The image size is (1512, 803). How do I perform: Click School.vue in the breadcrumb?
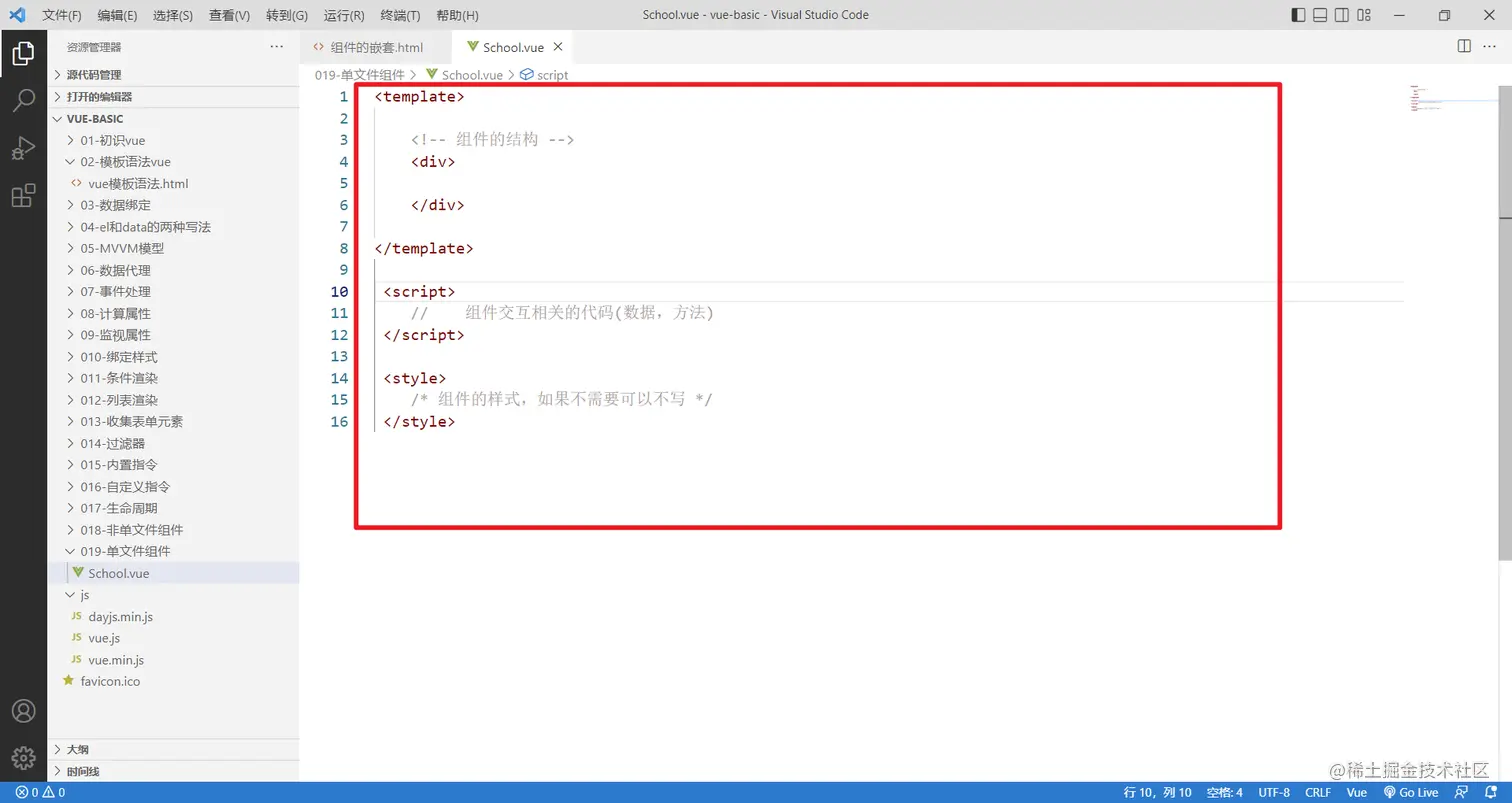point(465,75)
